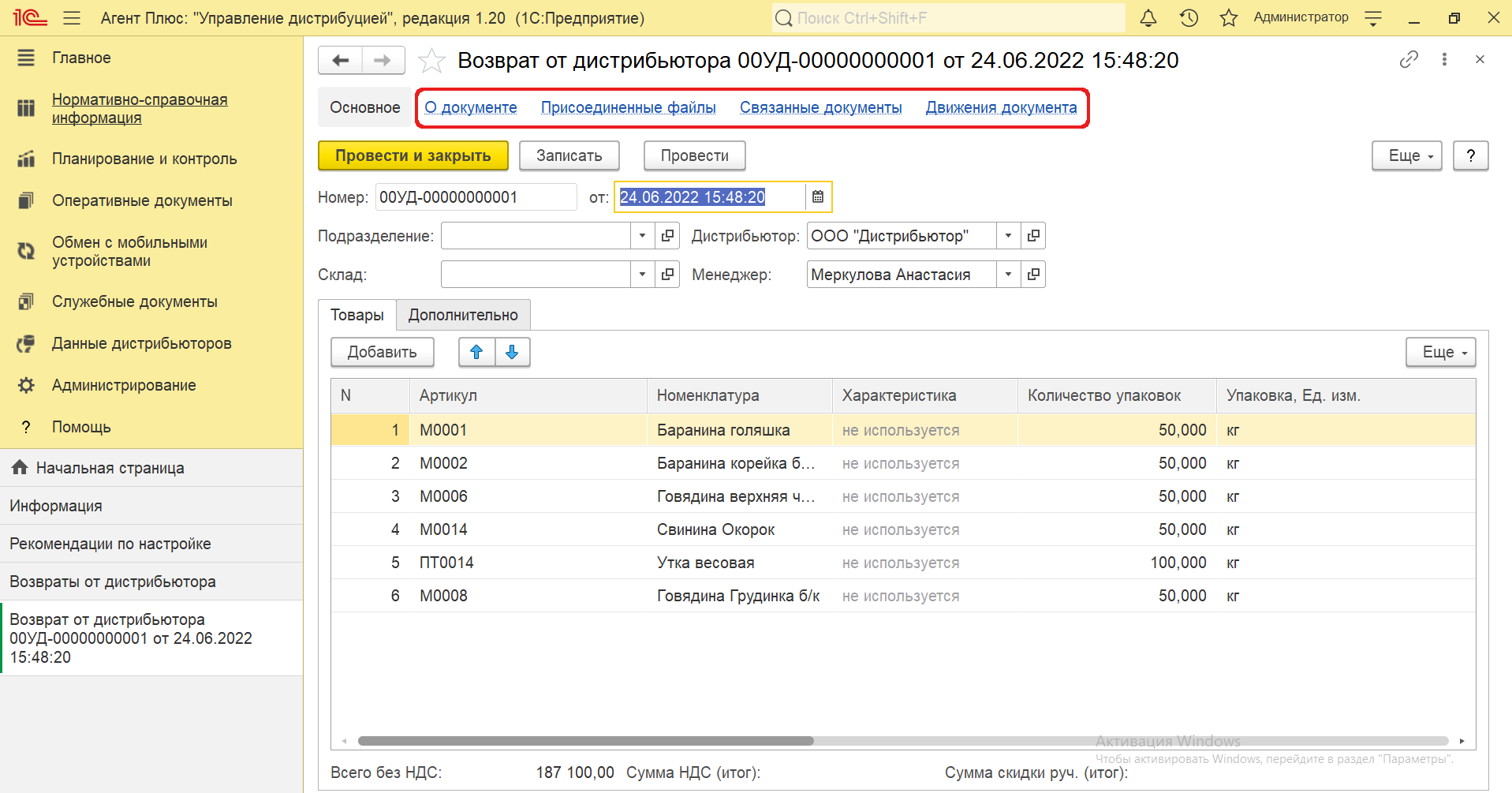Click the horizontal table scrollbar

[x=585, y=741]
